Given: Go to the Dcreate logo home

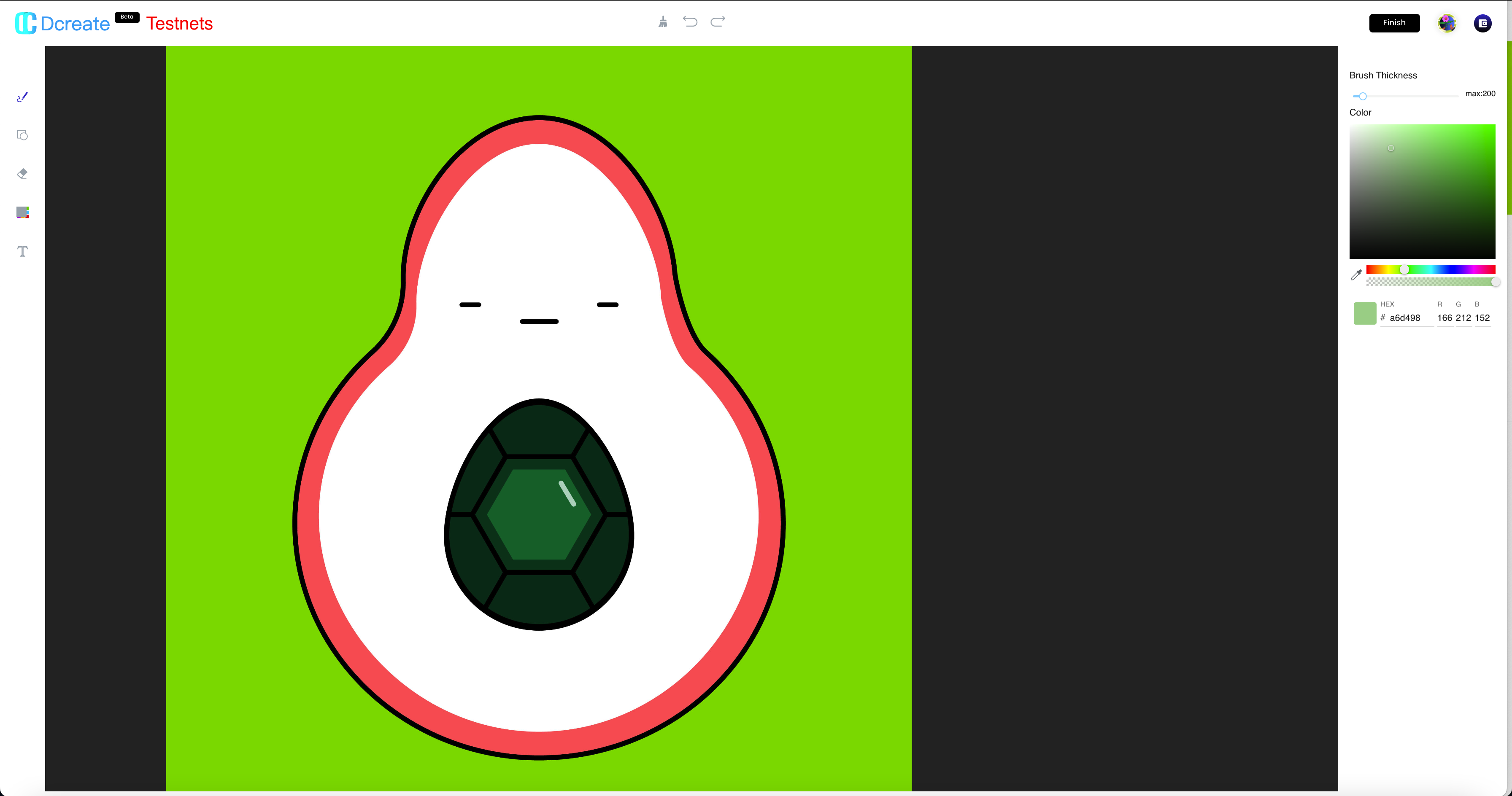Looking at the screenshot, I should pyautogui.click(x=62, y=24).
